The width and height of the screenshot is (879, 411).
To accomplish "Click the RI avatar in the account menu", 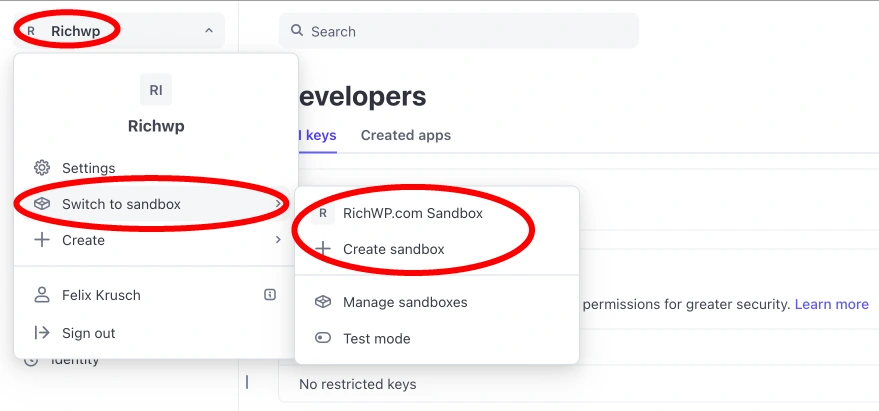I will point(156,90).
